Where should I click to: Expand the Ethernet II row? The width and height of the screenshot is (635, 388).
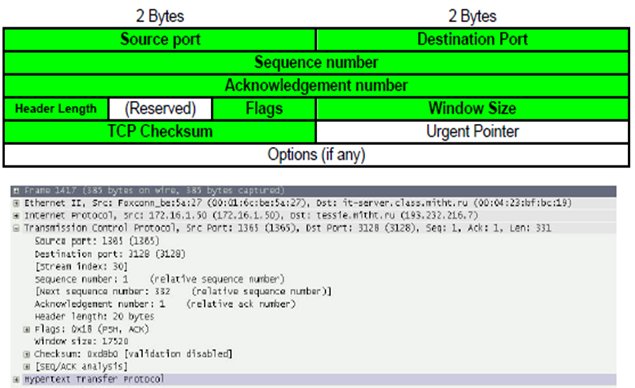16,203
